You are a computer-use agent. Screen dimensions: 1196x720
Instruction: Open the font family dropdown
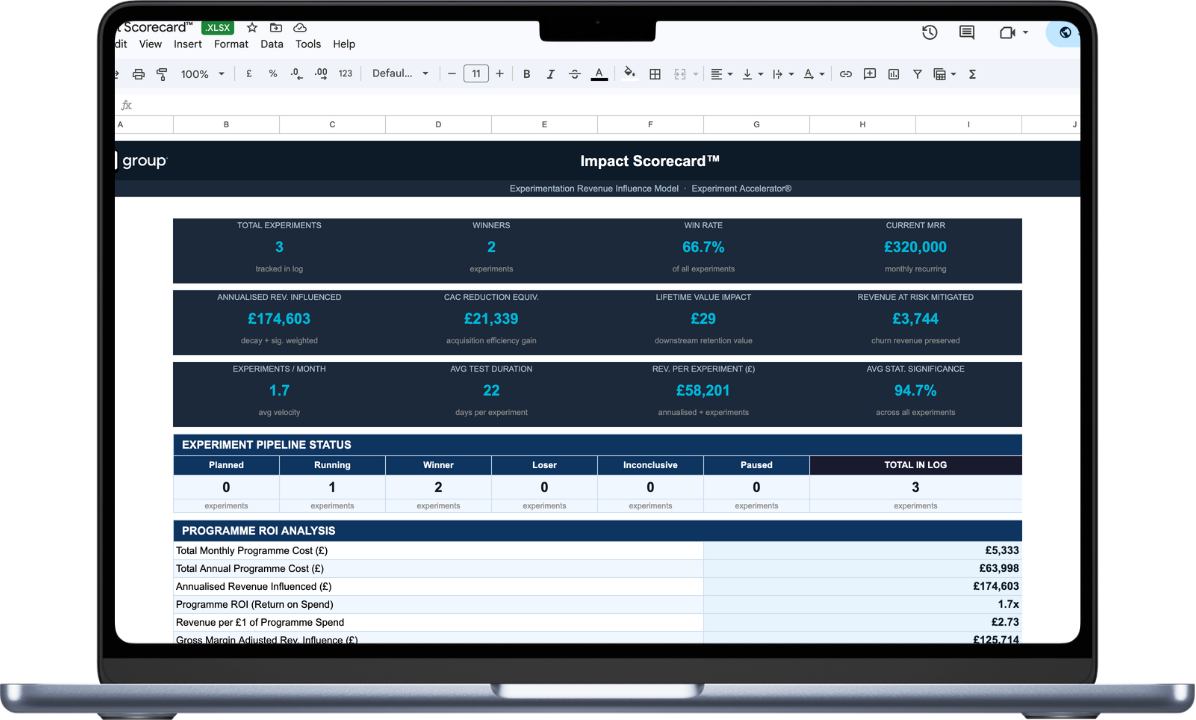tap(398, 73)
